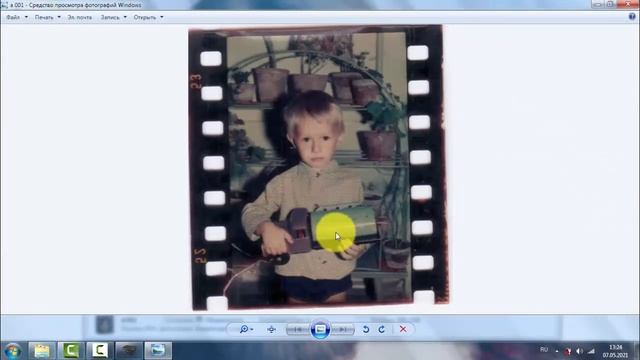Rotate the photo counterclockwise

click(x=366, y=329)
